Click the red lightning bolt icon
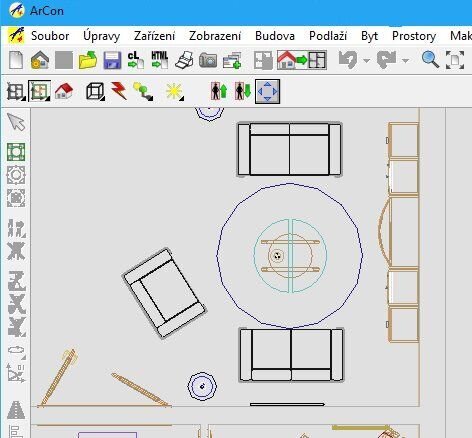Screen dimensions: 472x438 (119, 91)
